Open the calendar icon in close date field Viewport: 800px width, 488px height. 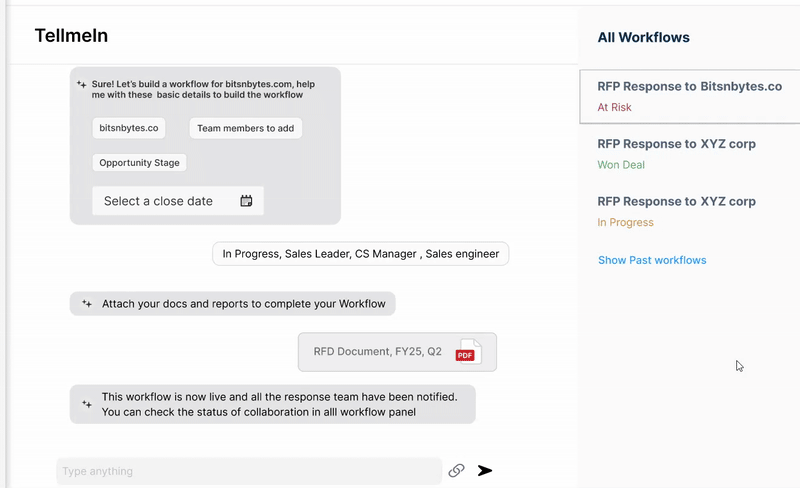pyautogui.click(x=246, y=201)
